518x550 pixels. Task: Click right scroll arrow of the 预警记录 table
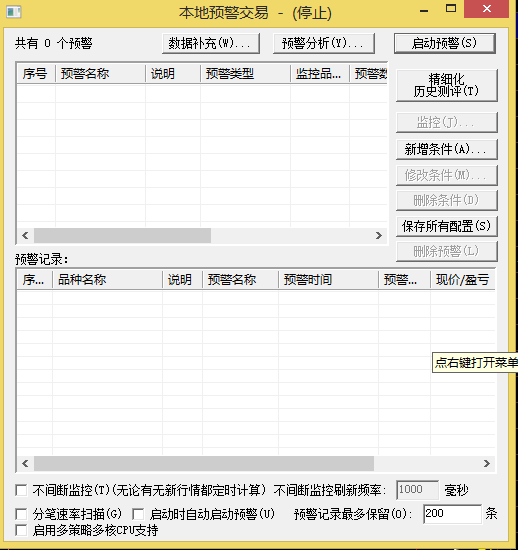click(487, 463)
